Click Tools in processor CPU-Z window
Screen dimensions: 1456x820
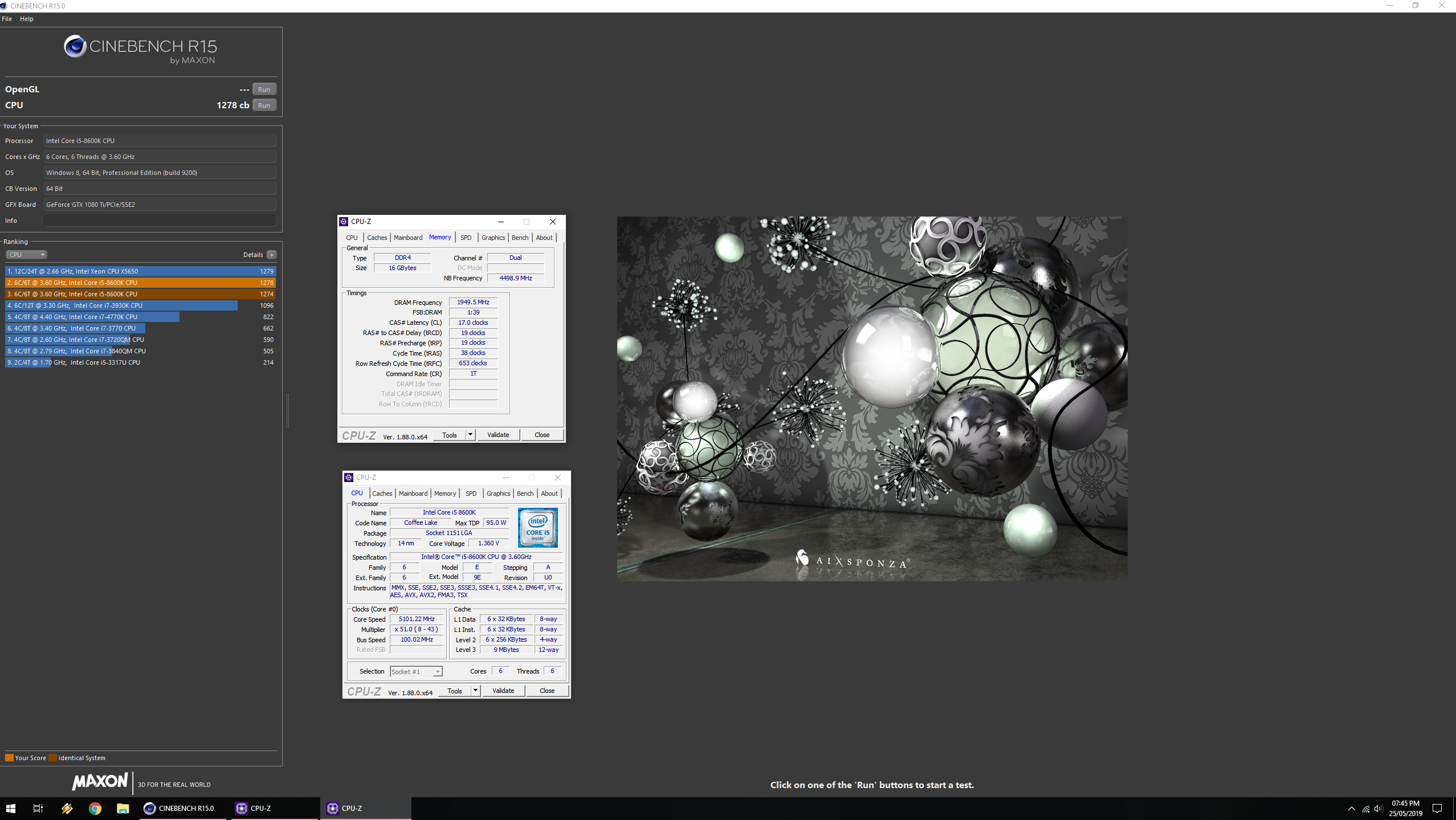[455, 691]
